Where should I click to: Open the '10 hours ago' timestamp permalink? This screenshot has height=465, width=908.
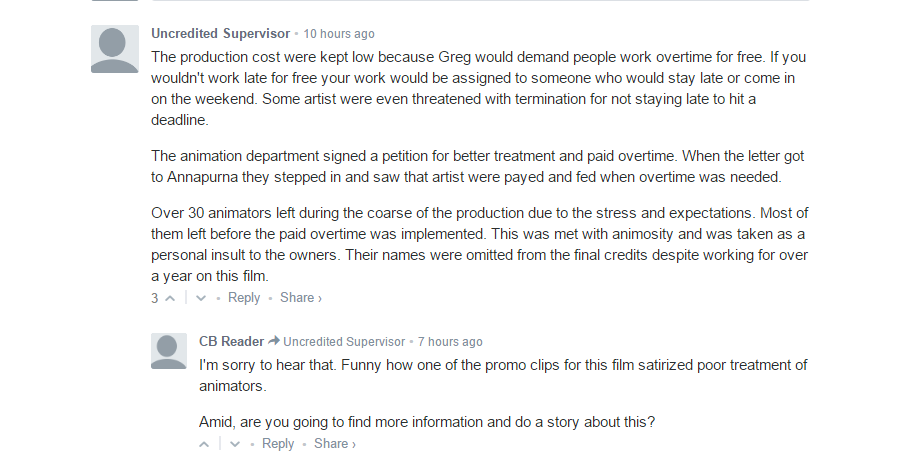click(x=339, y=34)
